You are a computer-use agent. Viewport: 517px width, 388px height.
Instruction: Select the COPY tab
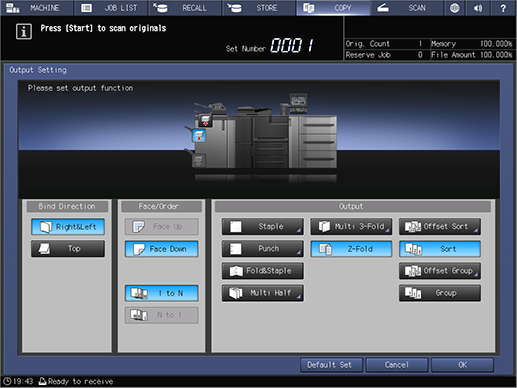(x=333, y=8)
